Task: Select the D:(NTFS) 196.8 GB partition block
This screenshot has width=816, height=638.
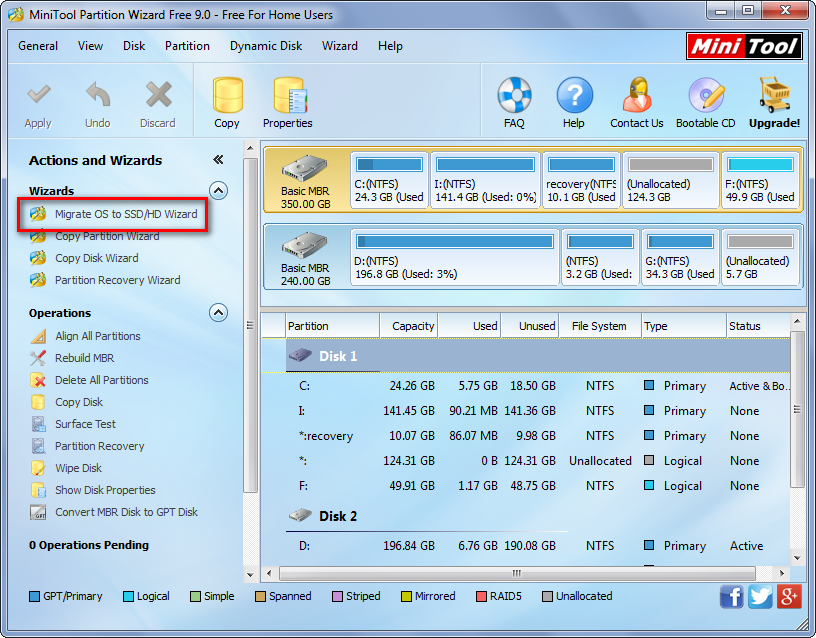Action: tap(455, 257)
